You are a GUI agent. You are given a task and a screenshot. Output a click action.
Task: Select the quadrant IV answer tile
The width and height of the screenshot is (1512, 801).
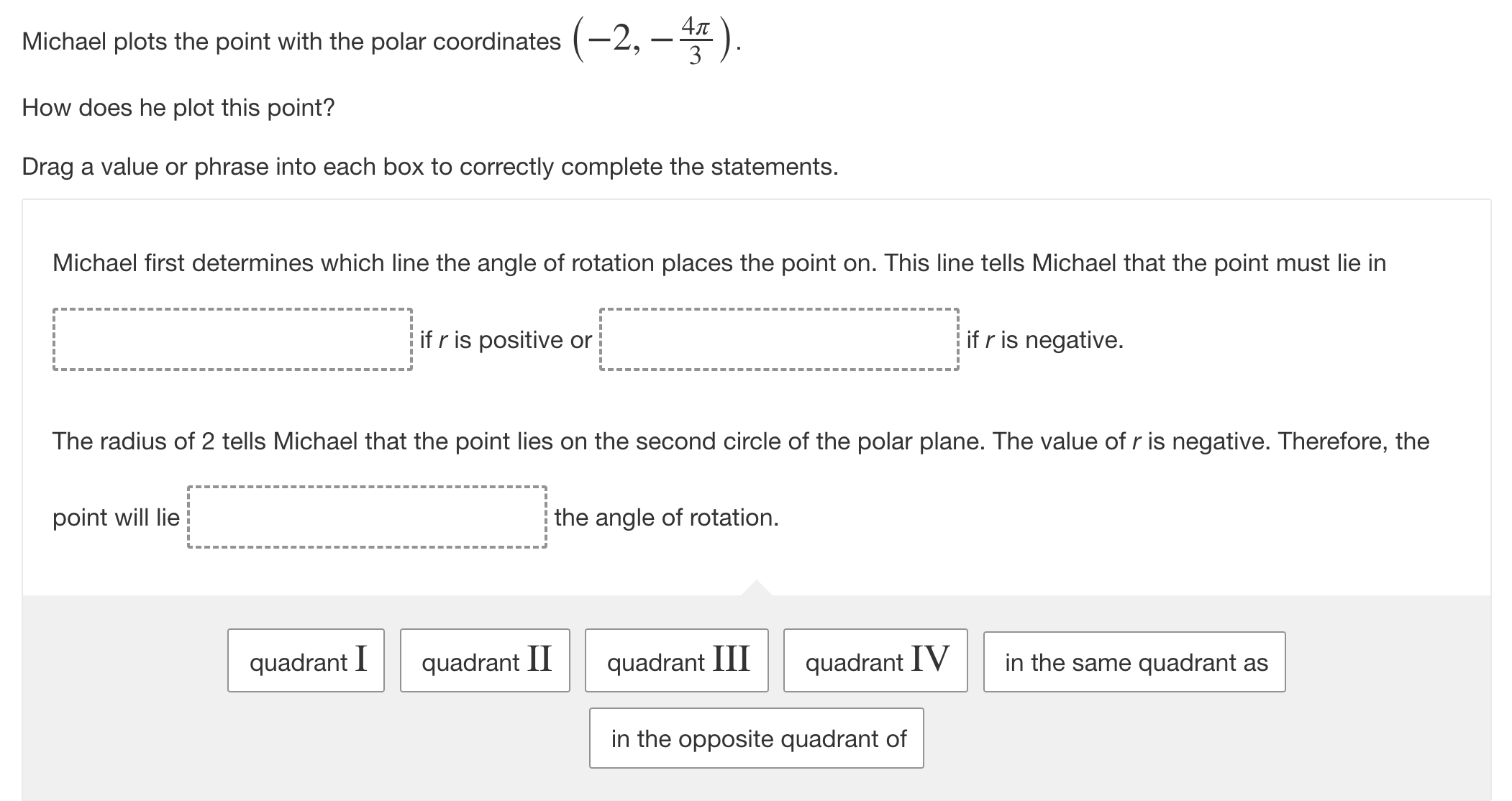coord(876,662)
